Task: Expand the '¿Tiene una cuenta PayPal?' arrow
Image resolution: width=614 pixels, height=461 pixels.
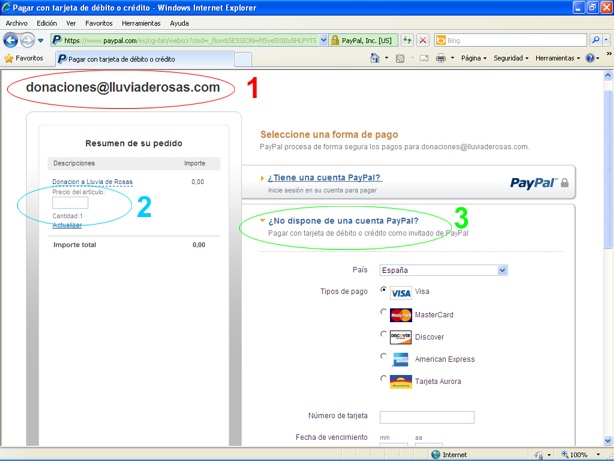Action: click(262, 178)
